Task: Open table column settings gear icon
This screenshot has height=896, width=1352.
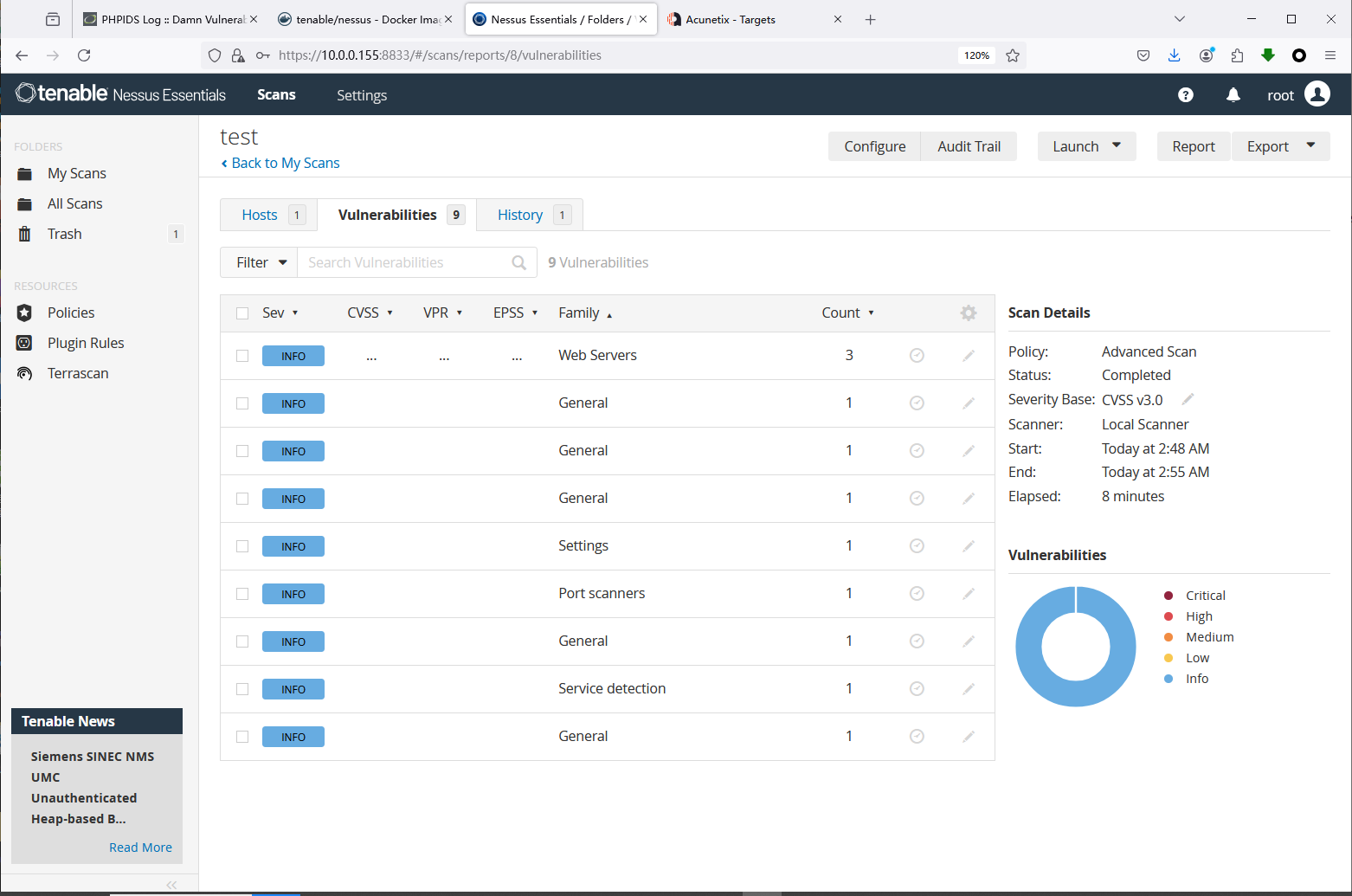Action: [x=969, y=313]
